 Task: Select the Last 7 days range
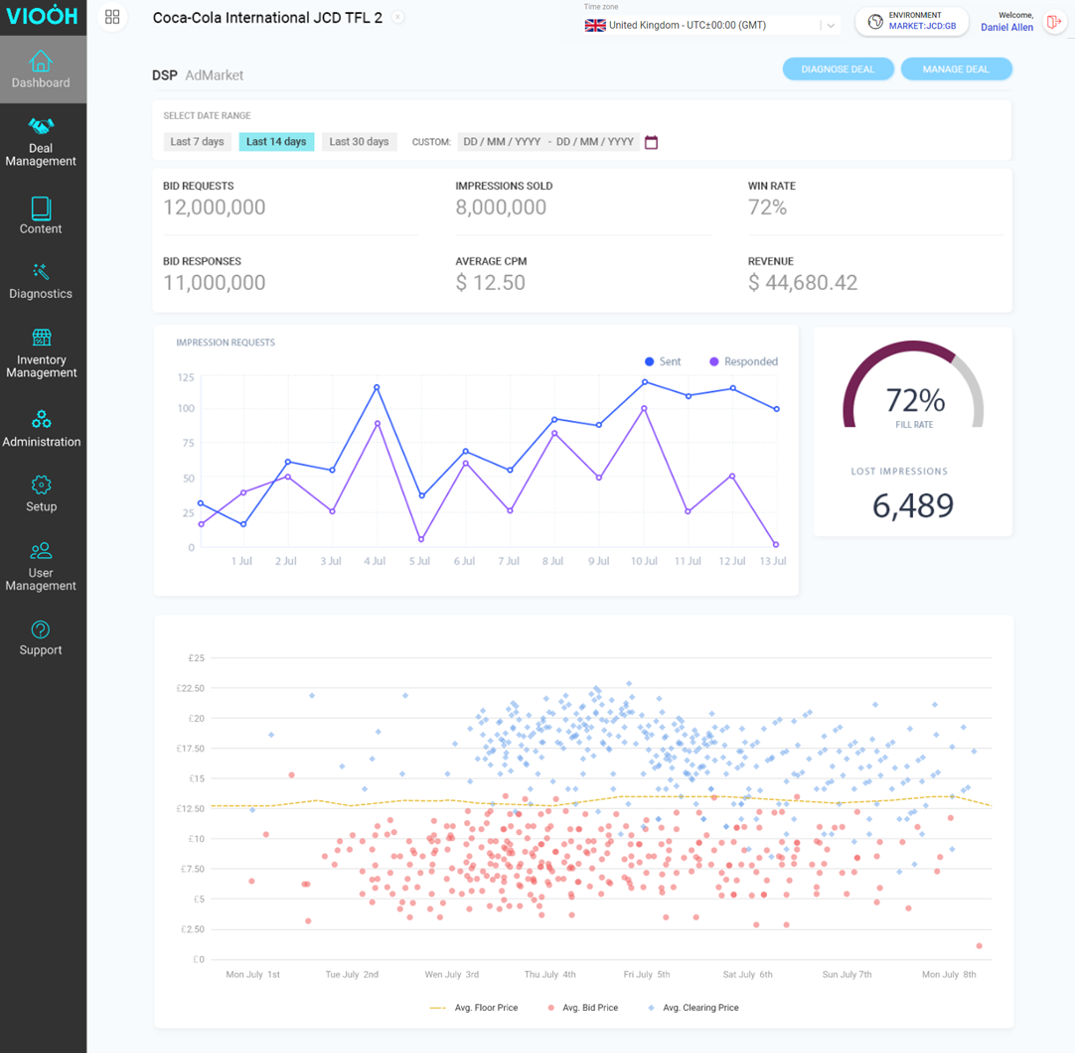pyautogui.click(x=197, y=142)
